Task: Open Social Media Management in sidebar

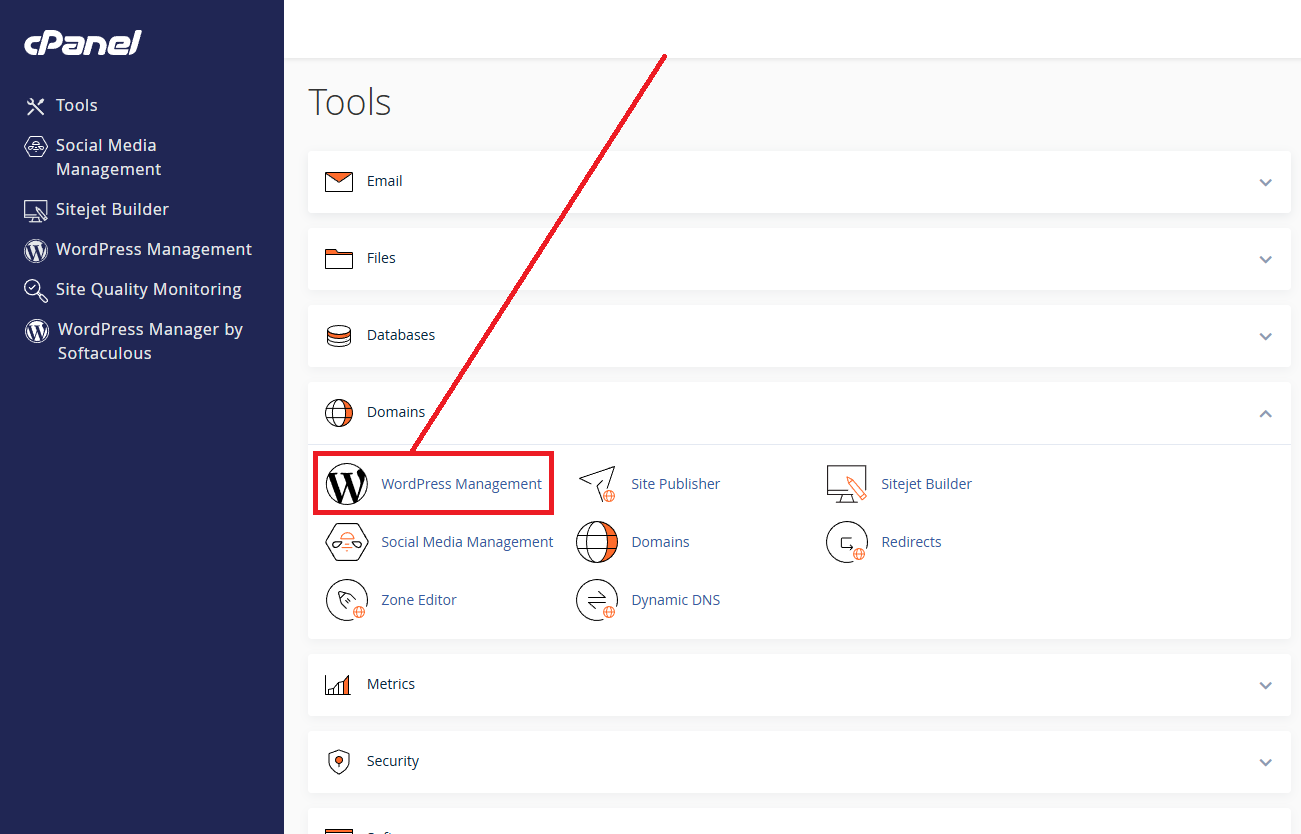Action: tap(108, 158)
